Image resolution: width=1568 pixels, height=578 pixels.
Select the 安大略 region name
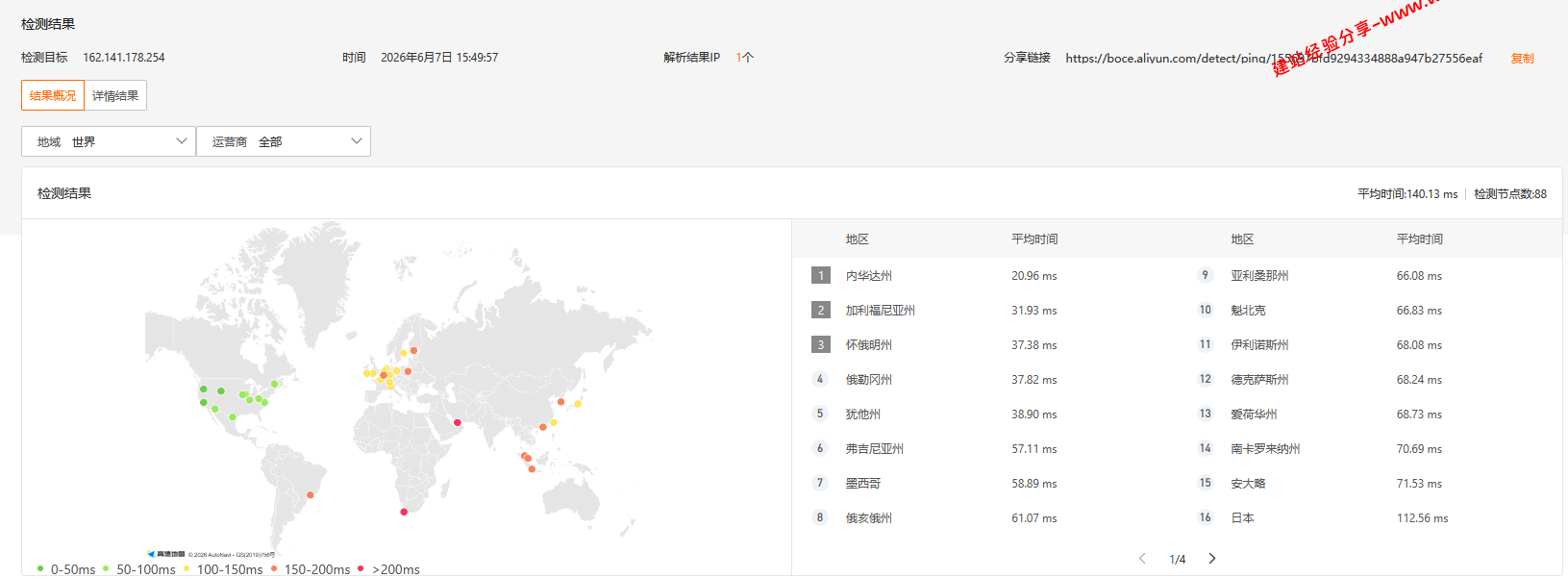tap(1249, 483)
